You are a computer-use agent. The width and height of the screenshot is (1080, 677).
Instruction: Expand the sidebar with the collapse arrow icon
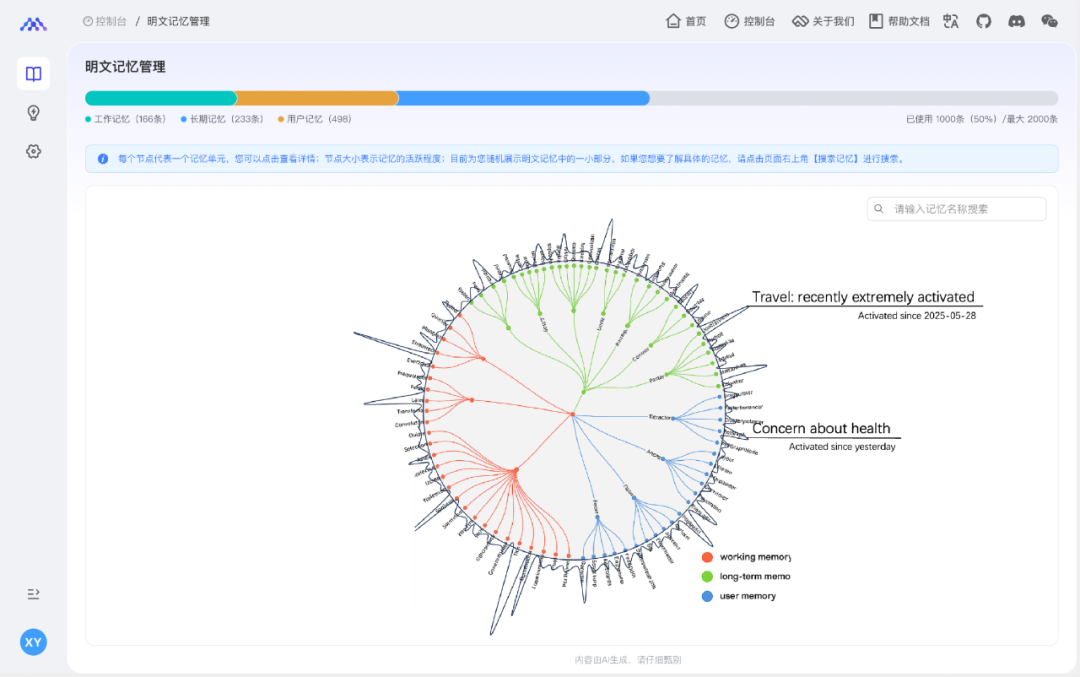click(x=33, y=594)
